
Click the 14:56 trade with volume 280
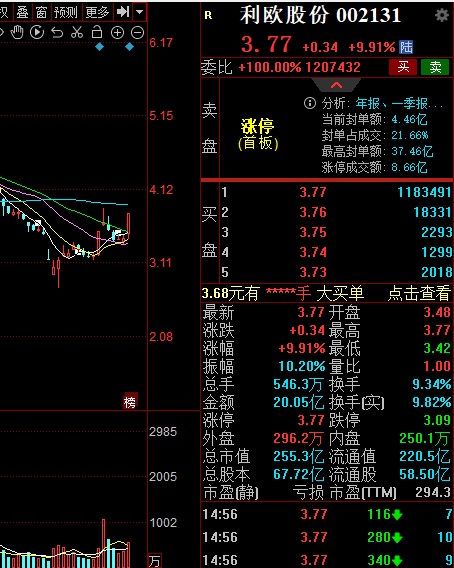[327, 537]
